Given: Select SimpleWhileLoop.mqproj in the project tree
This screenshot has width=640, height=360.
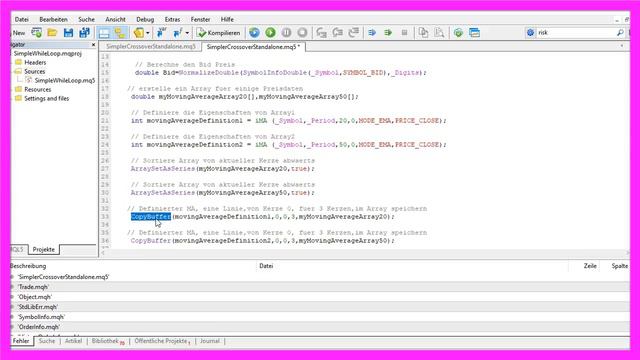Looking at the screenshot, I should (47, 53).
